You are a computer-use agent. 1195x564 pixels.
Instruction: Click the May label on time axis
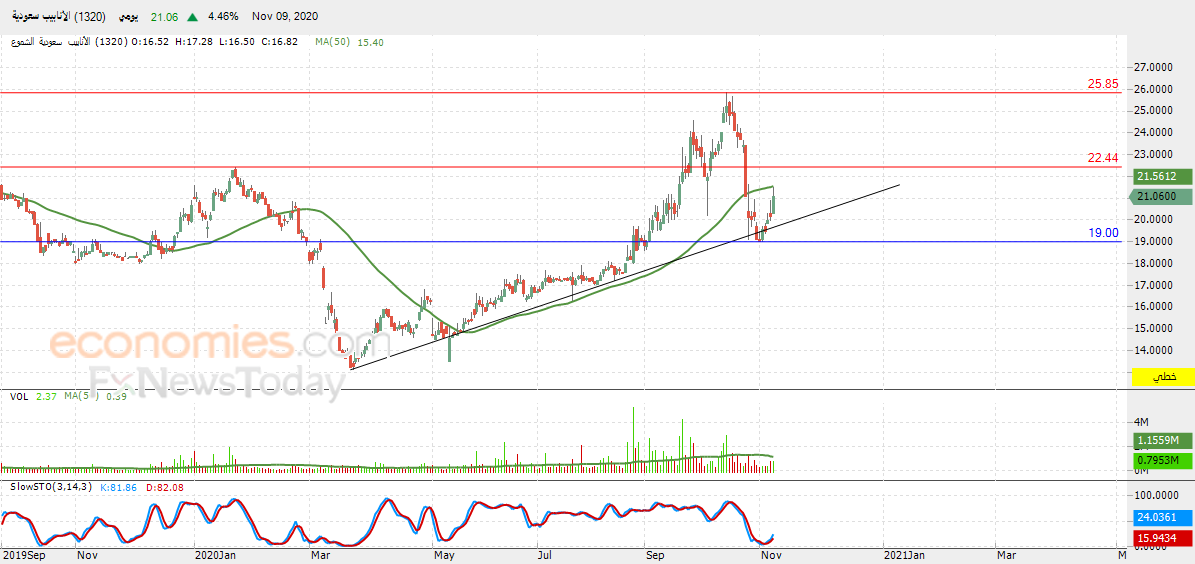444,556
